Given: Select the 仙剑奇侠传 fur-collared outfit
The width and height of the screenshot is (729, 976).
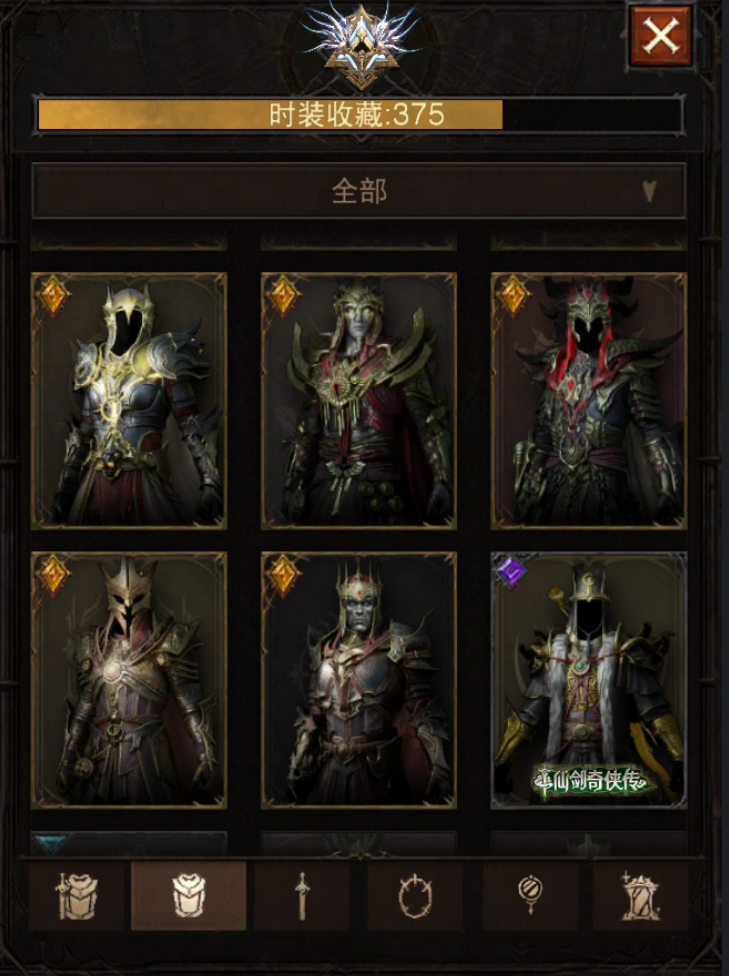Looking at the screenshot, I should tap(588, 680).
